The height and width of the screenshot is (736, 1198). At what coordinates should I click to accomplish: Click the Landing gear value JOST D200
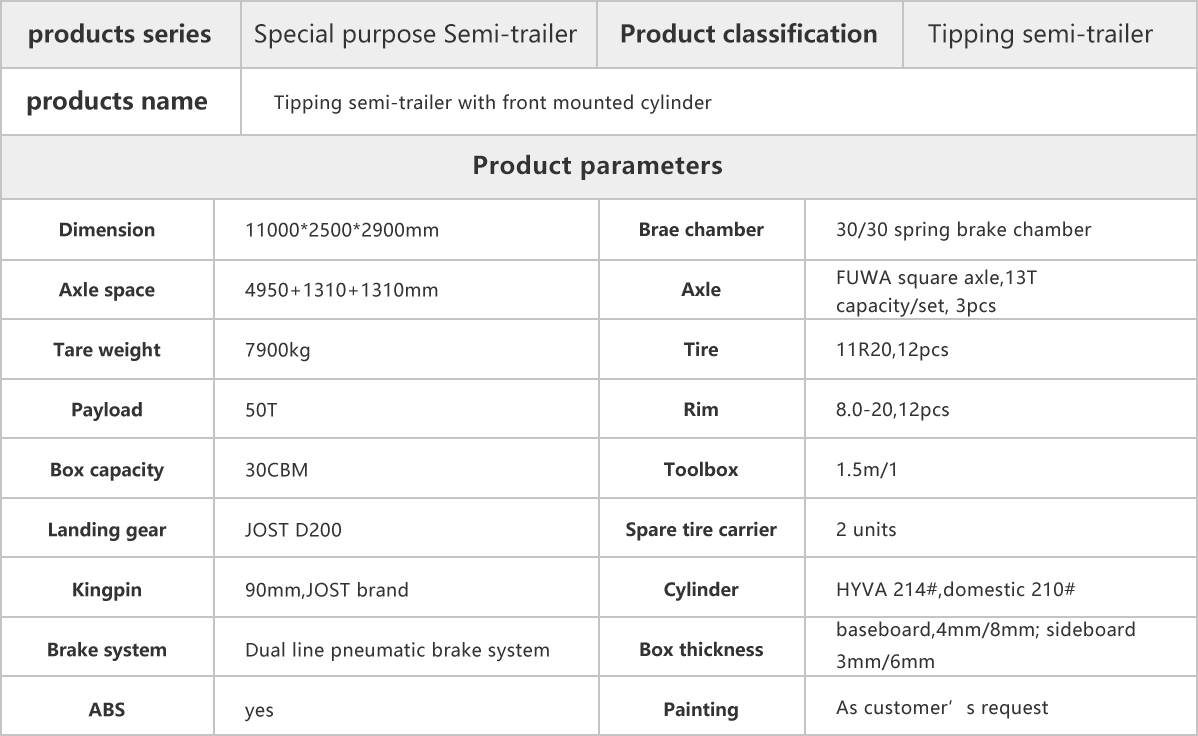click(x=293, y=530)
